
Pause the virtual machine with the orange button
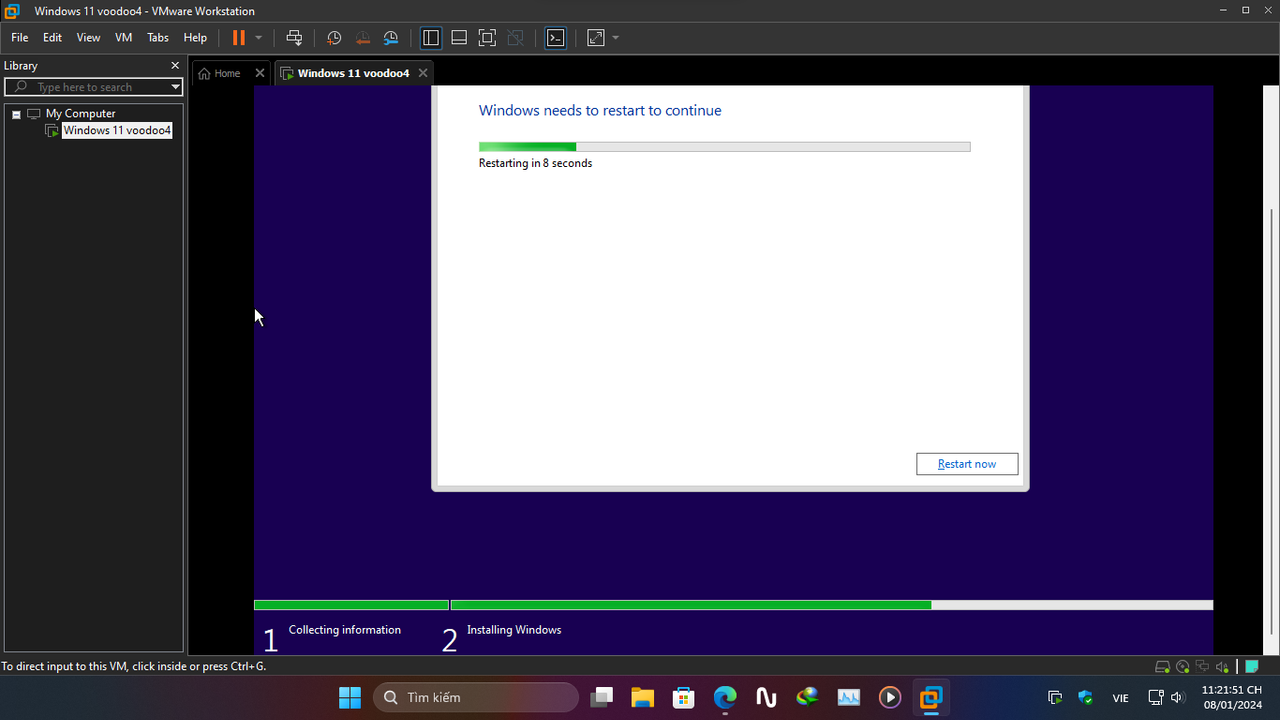(x=238, y=37)
